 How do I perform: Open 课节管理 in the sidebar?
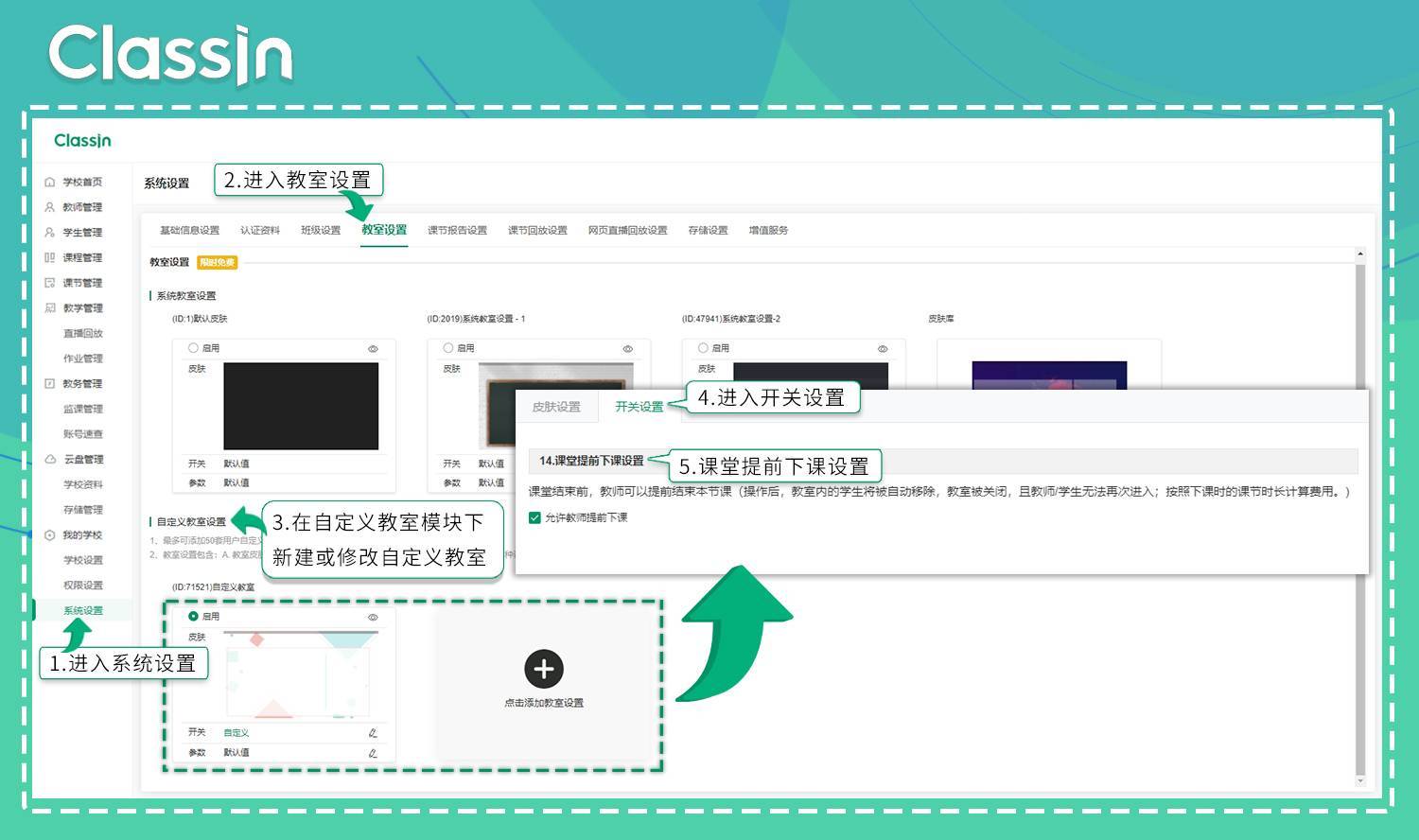pos(82,283)
